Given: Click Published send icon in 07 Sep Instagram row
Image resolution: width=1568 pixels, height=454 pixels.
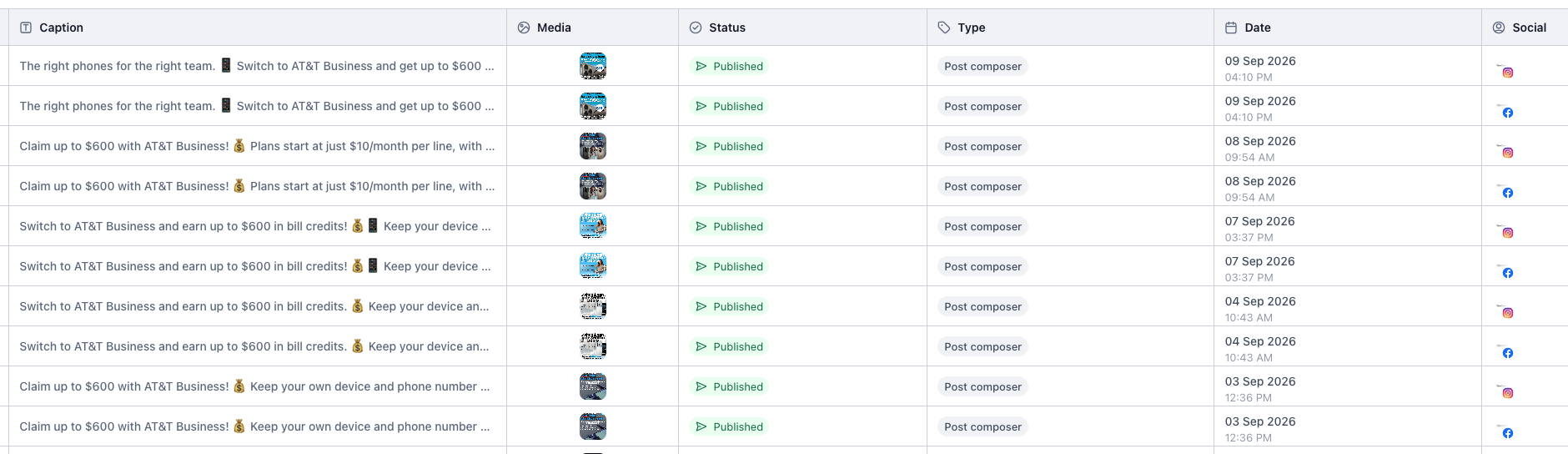Looking at the screenshot, I should [701, 226].
